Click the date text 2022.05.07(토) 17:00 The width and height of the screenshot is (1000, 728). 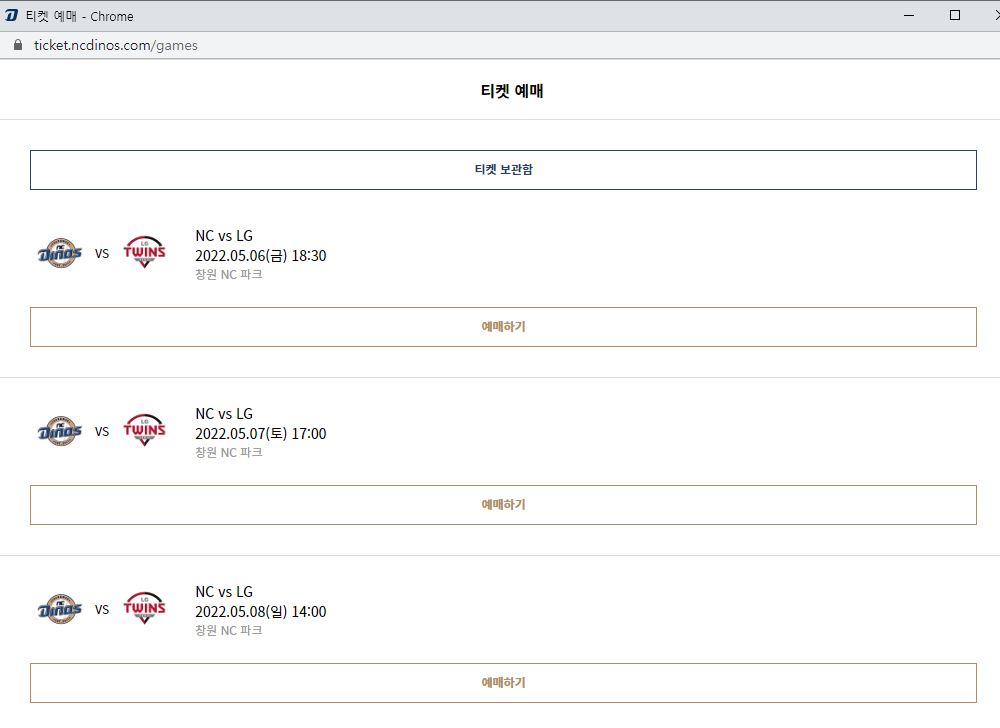click(261, 433)
